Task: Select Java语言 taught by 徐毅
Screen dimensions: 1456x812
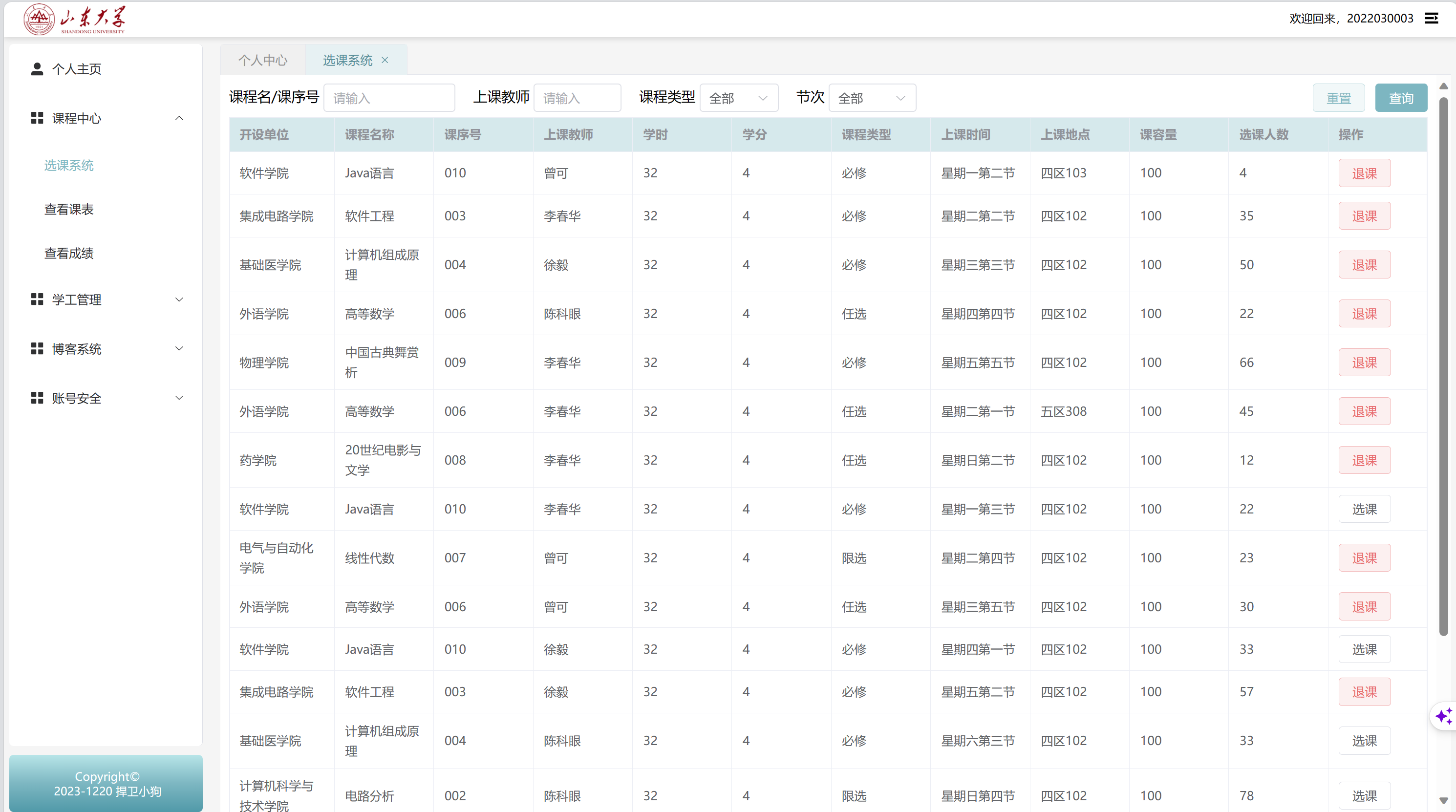Action: click(x=1364, y=649)
